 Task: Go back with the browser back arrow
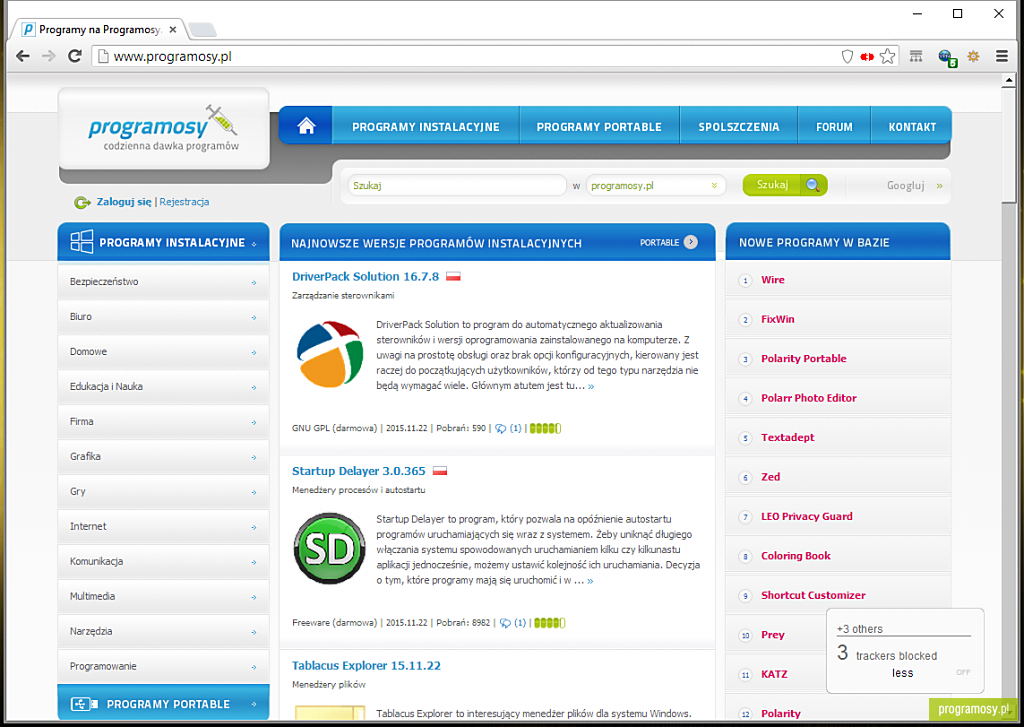pyautogui.click(x=23, y=56)
